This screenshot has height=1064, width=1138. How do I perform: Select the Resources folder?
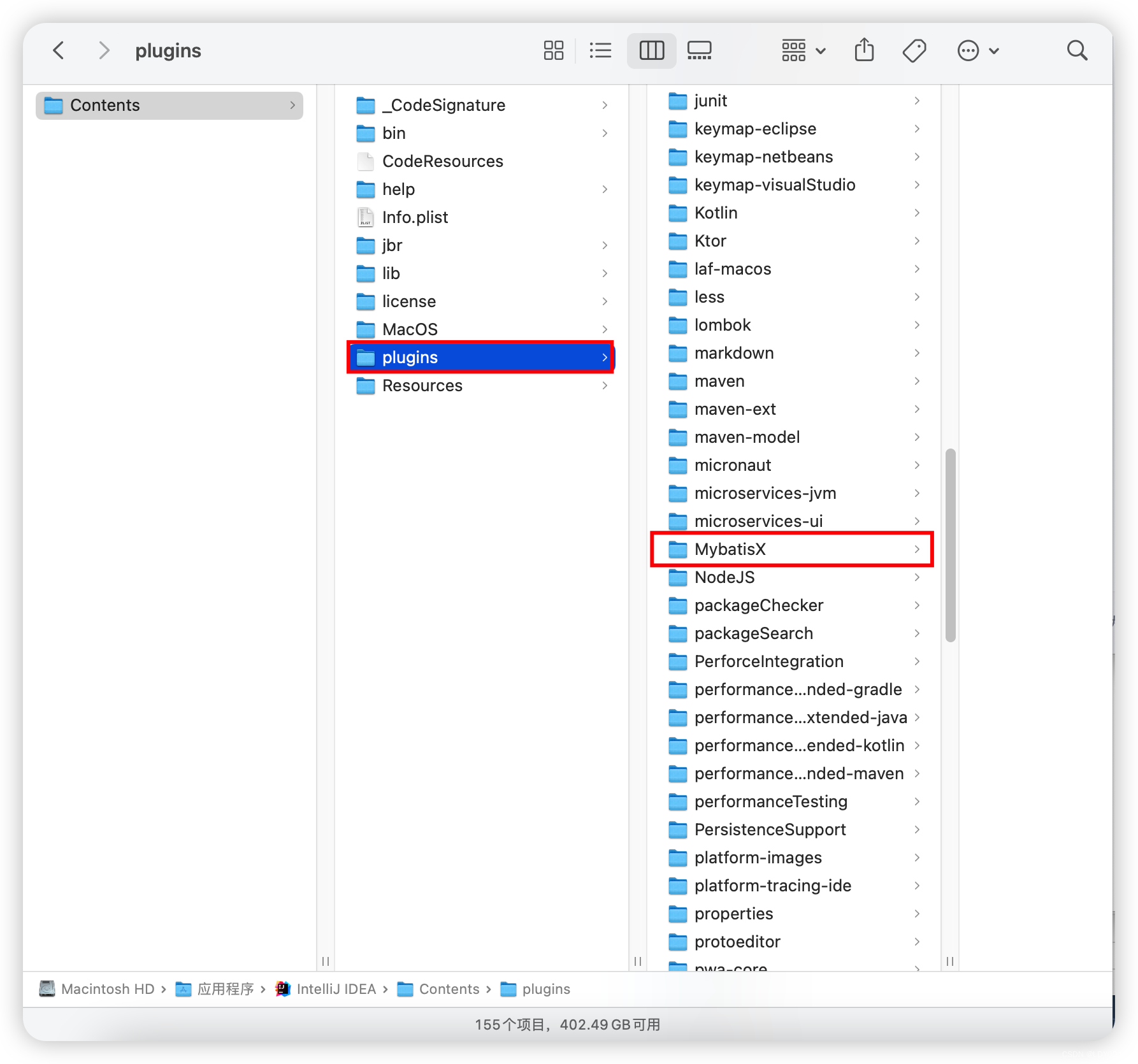pyautogui.click(x=482, y=385)
